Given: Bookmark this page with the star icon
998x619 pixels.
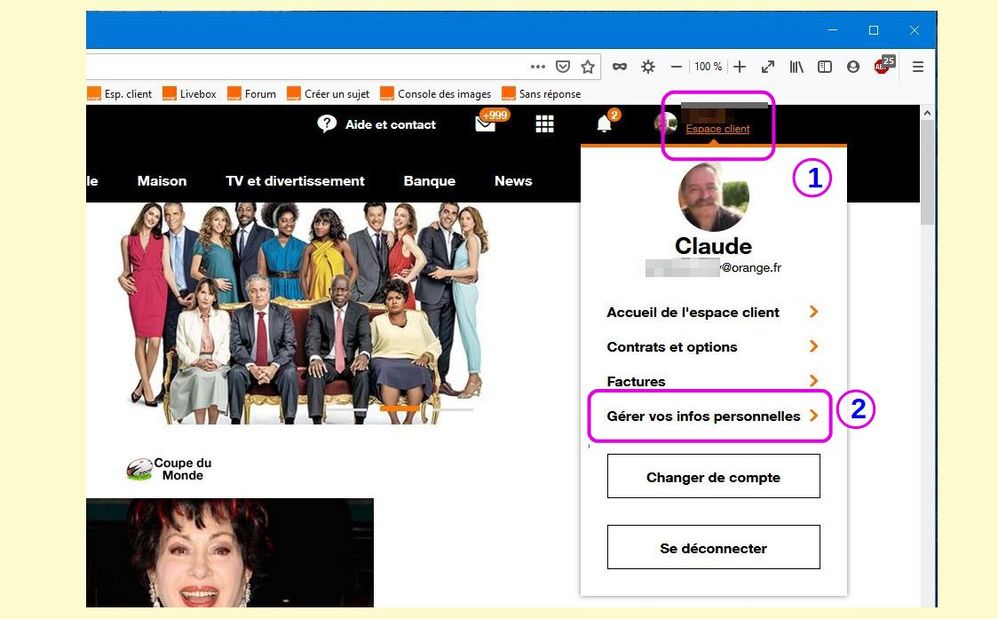Looking at the screenshot, I should point(588,67).
